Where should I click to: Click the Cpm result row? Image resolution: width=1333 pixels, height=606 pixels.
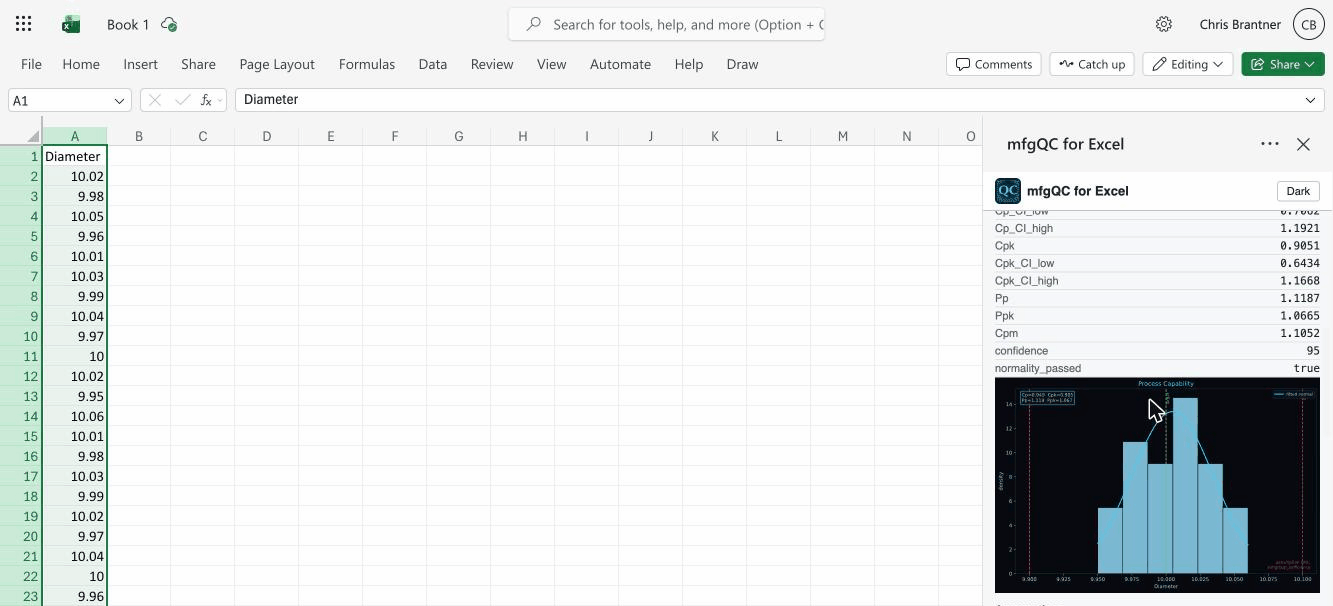pyautogui.click(x=1157, y=333)
